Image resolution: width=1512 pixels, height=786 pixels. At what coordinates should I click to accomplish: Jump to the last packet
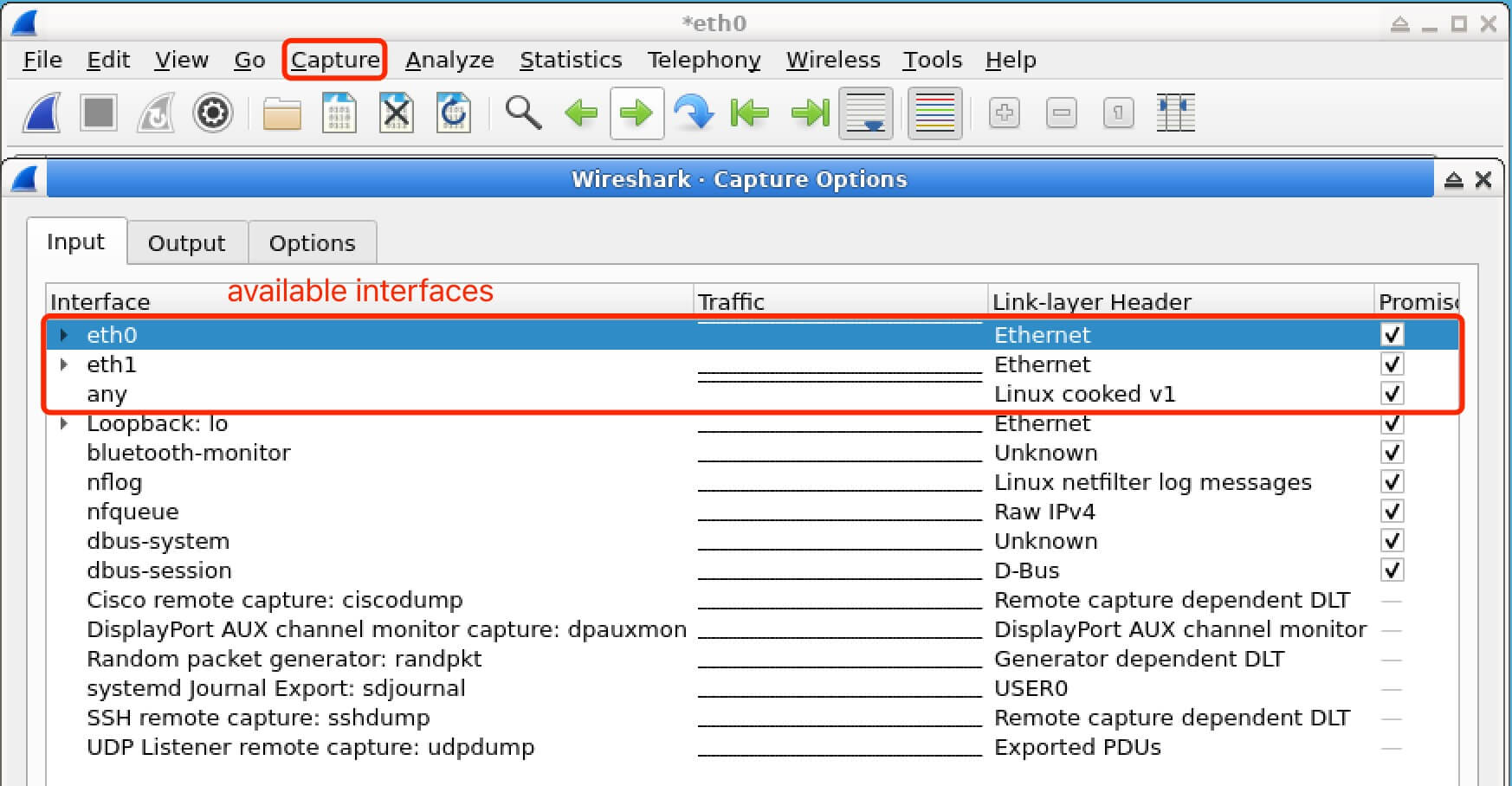click(x=807, y=113)
